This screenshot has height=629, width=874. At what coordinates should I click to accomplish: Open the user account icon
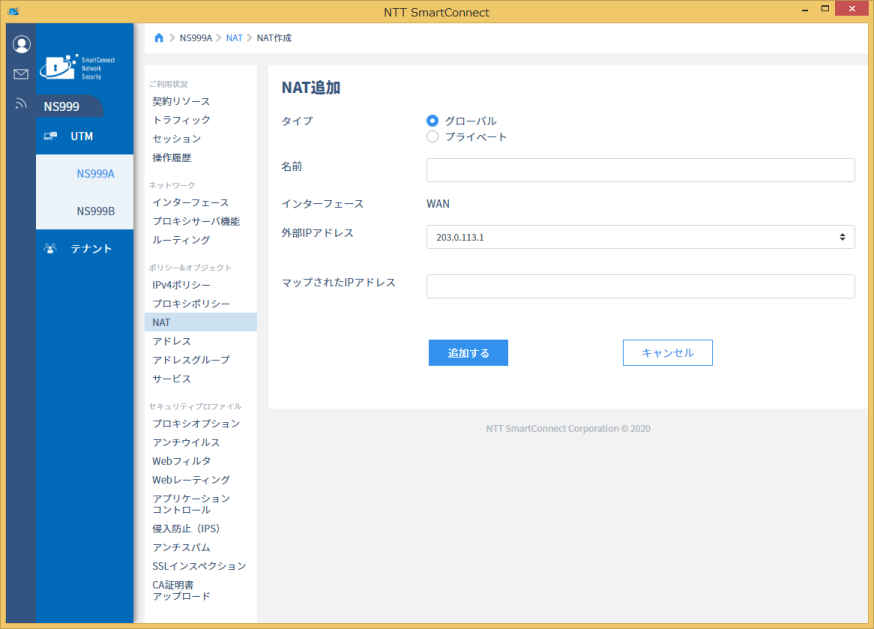point(21,44)
